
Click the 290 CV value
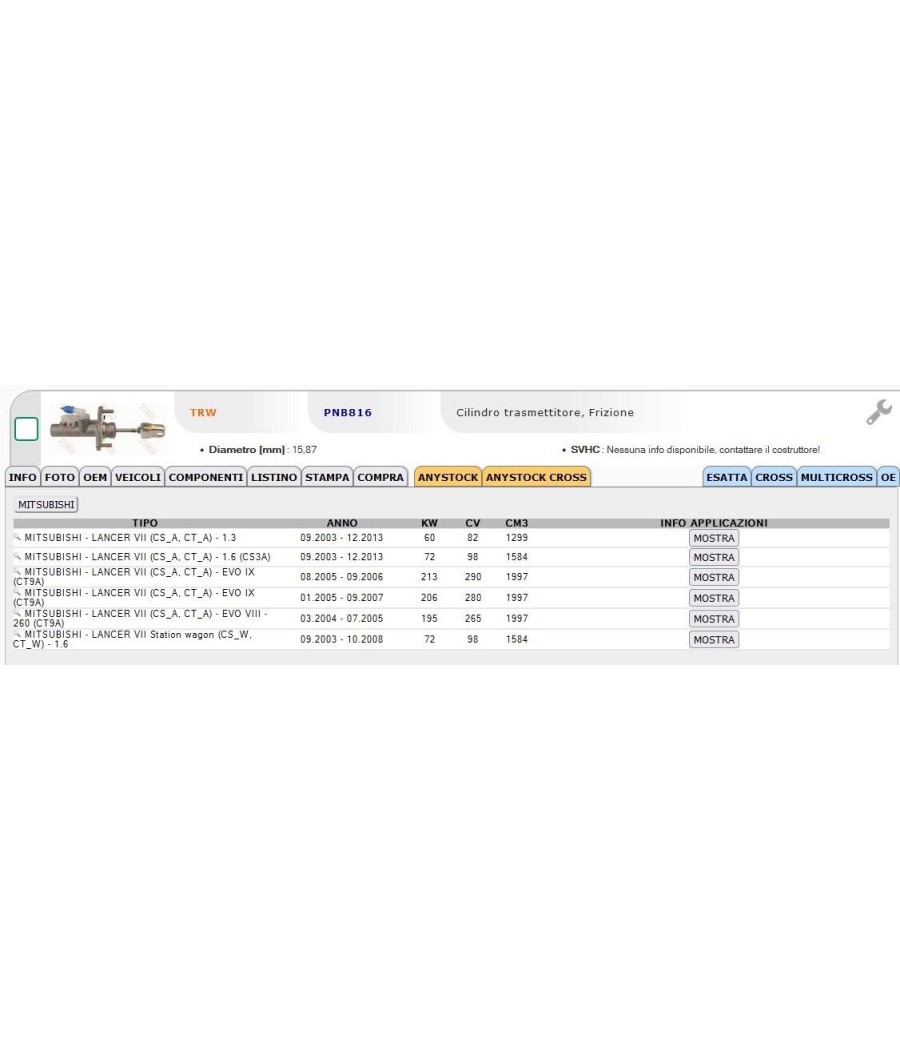point(473,577)
